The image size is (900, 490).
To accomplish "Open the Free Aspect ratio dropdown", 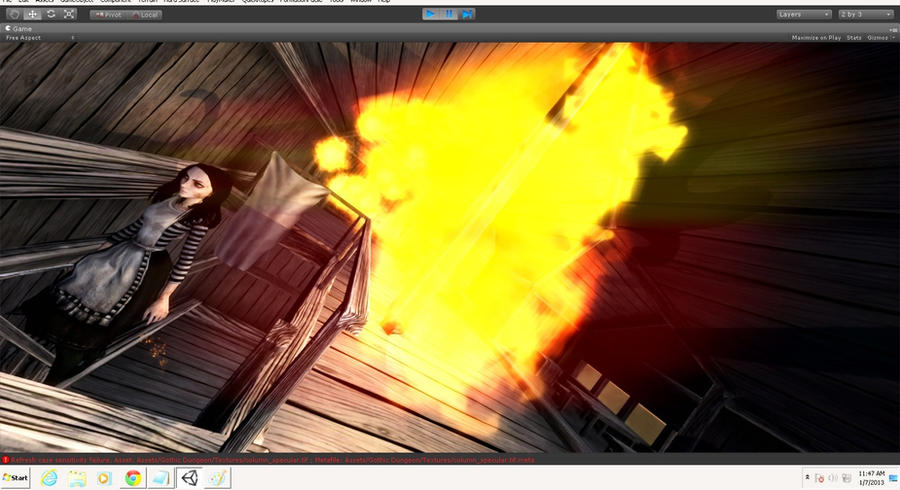I will tap(40, 38).
